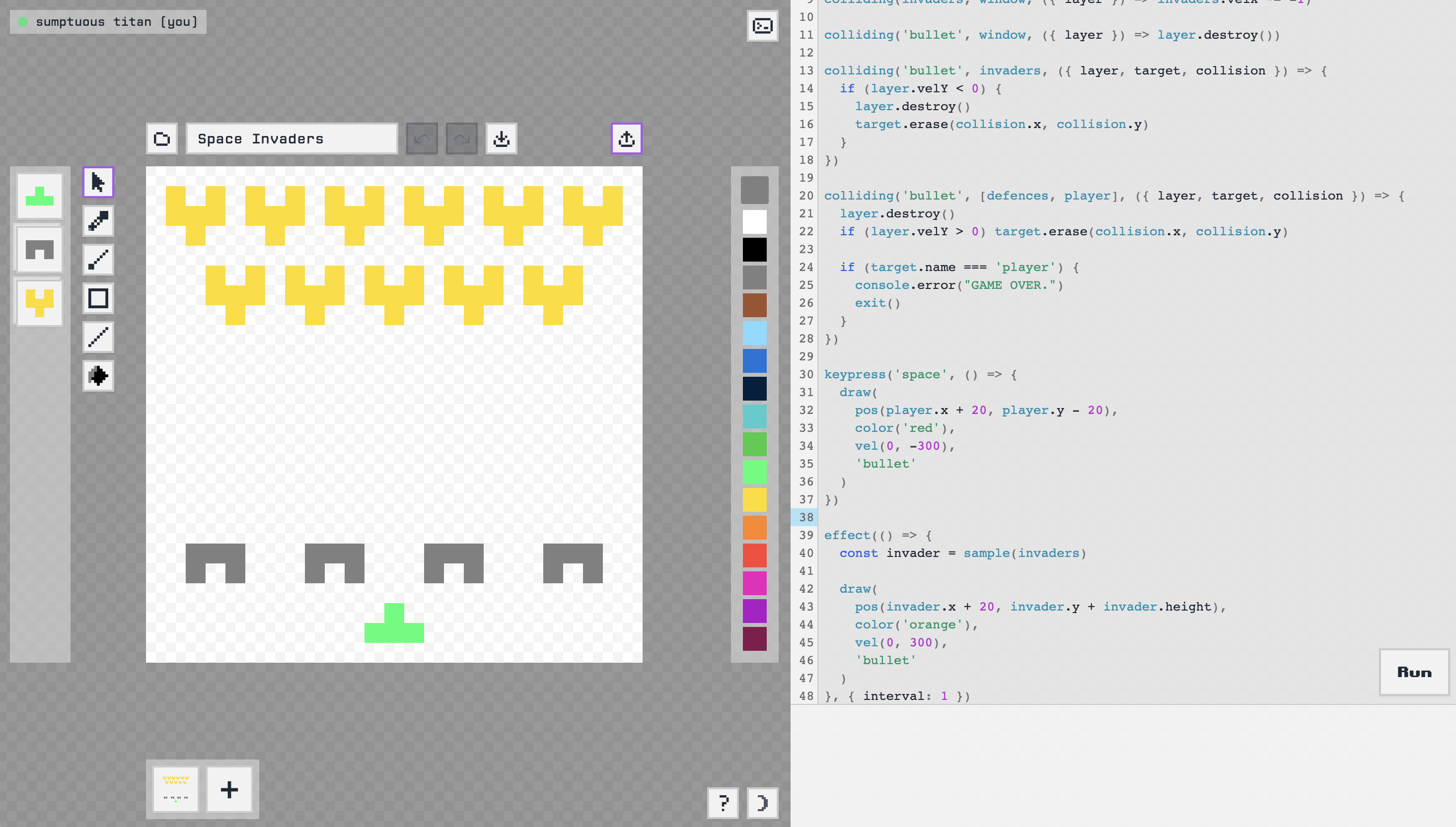Choose the straight line tool
The image size is (1456, 827).
coord(98,337)
